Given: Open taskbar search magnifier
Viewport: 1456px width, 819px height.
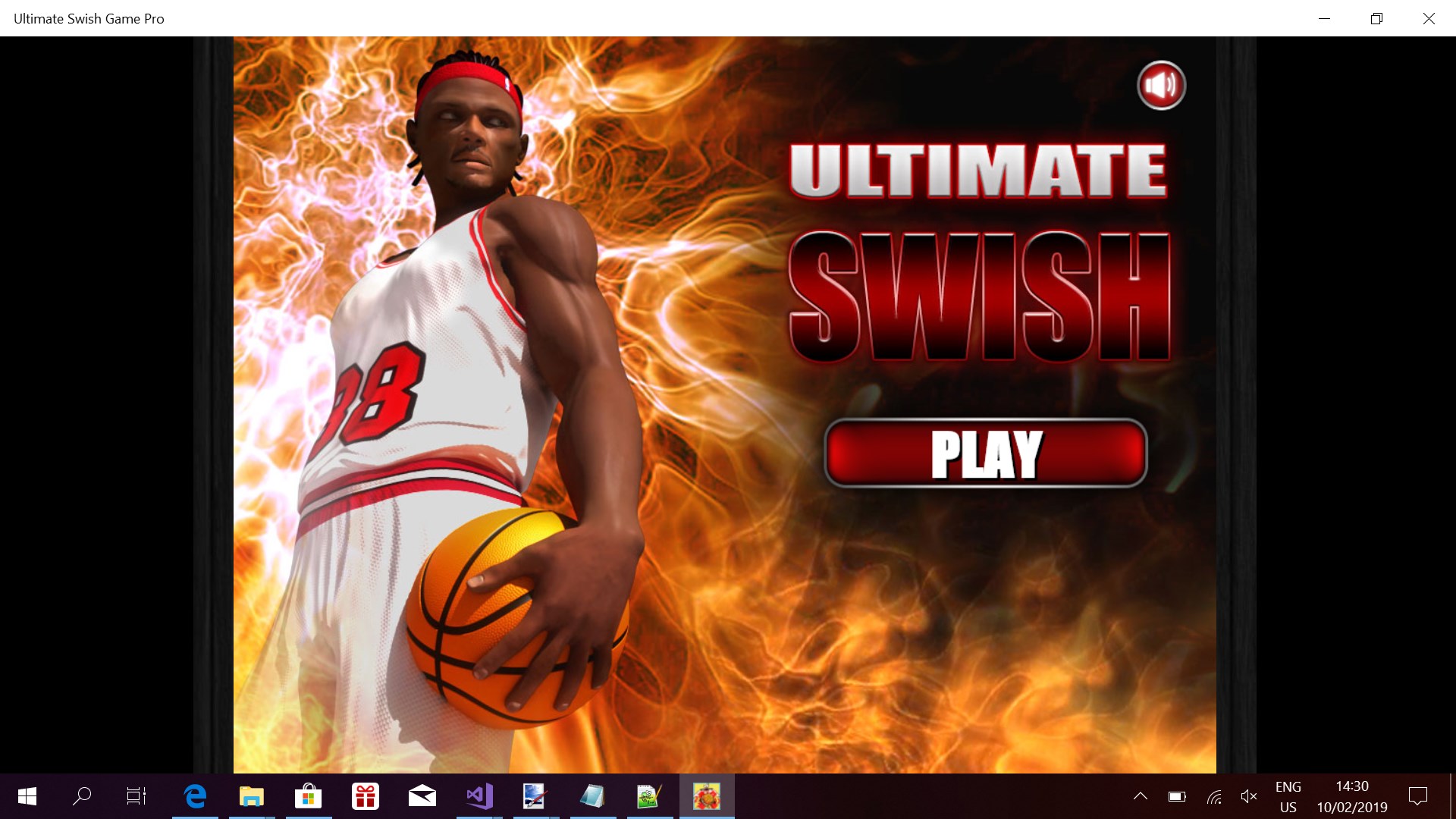Looking at the screenshot, I should point(82,796).
